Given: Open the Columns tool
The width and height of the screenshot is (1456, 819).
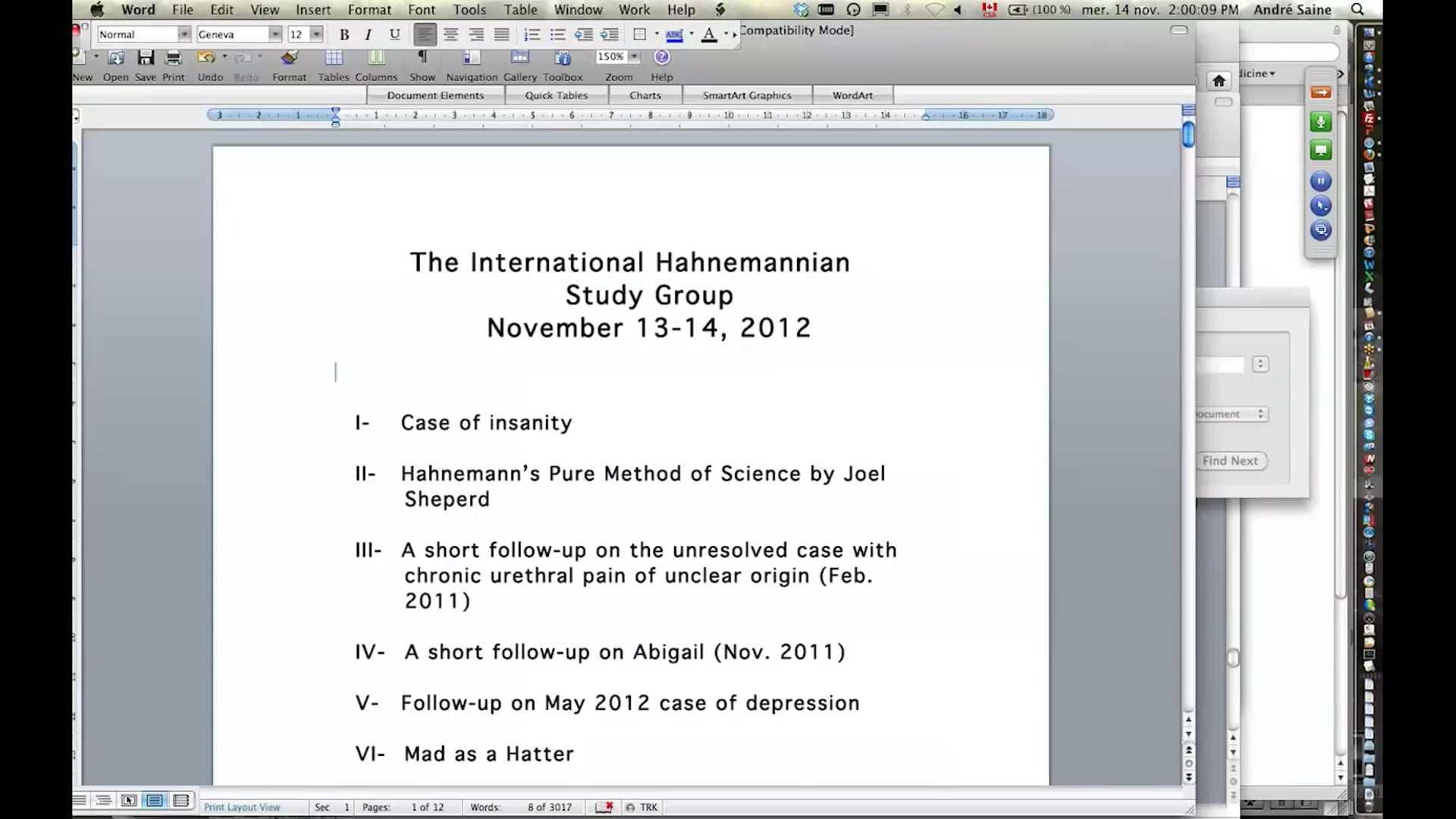Looking at the screenshot, I should tap(376, 58).
